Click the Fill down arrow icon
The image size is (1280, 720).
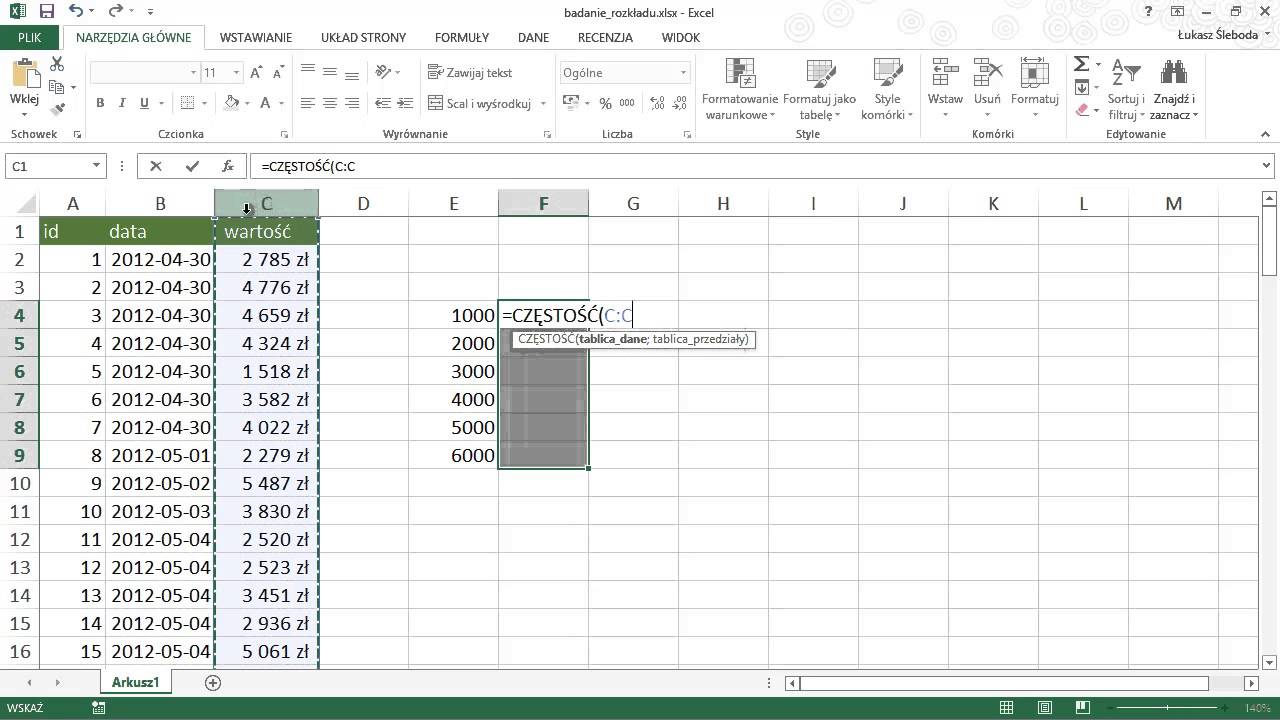(x=1082, y=87)
